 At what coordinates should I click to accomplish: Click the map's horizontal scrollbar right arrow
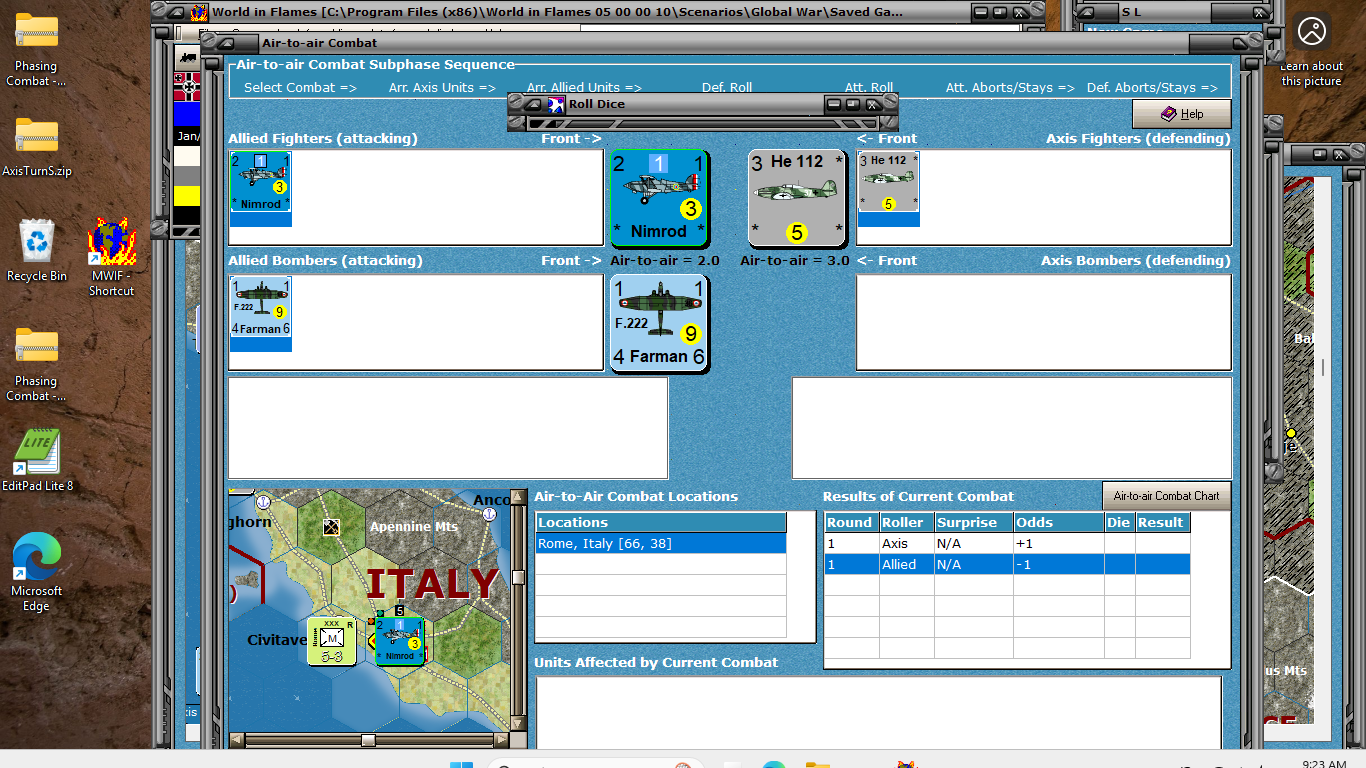click(501, 740)
